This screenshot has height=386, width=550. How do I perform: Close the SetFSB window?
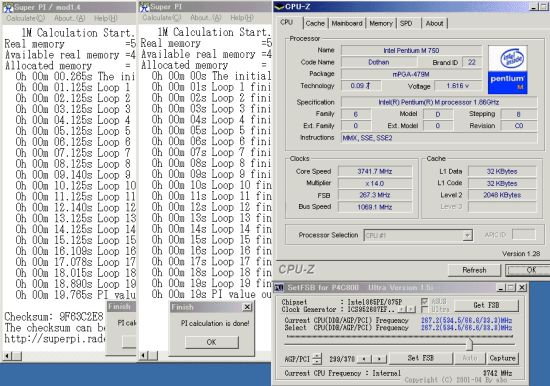522,288
